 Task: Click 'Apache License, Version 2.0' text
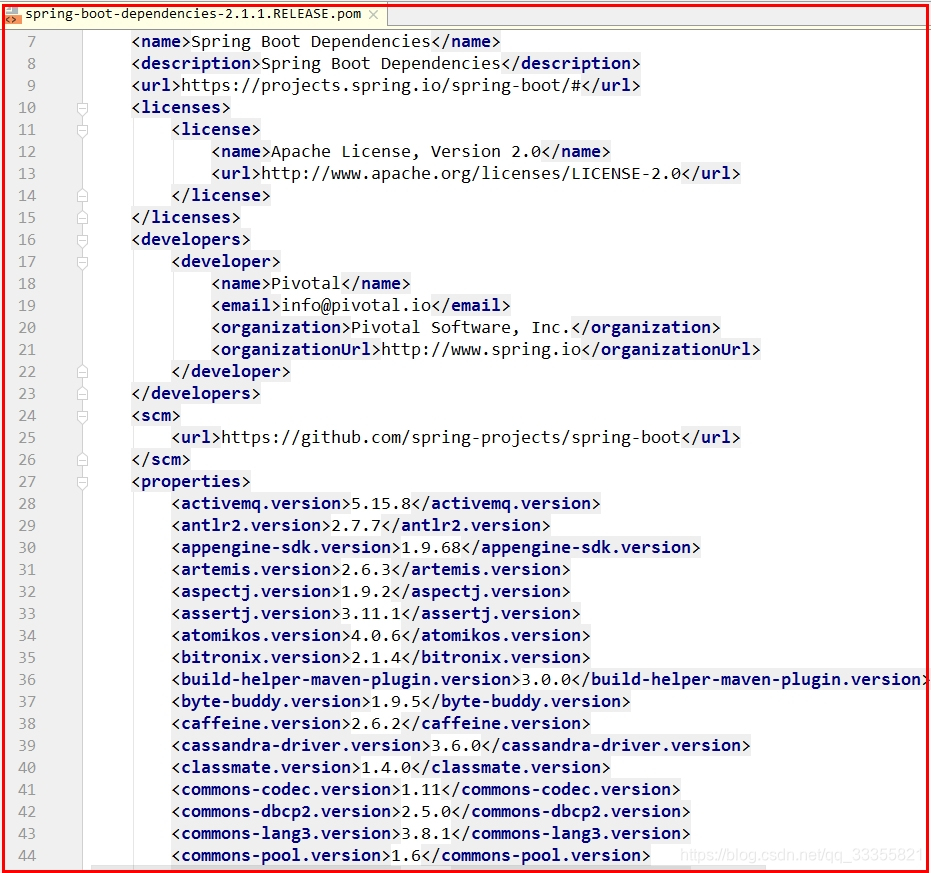[406, 151]
